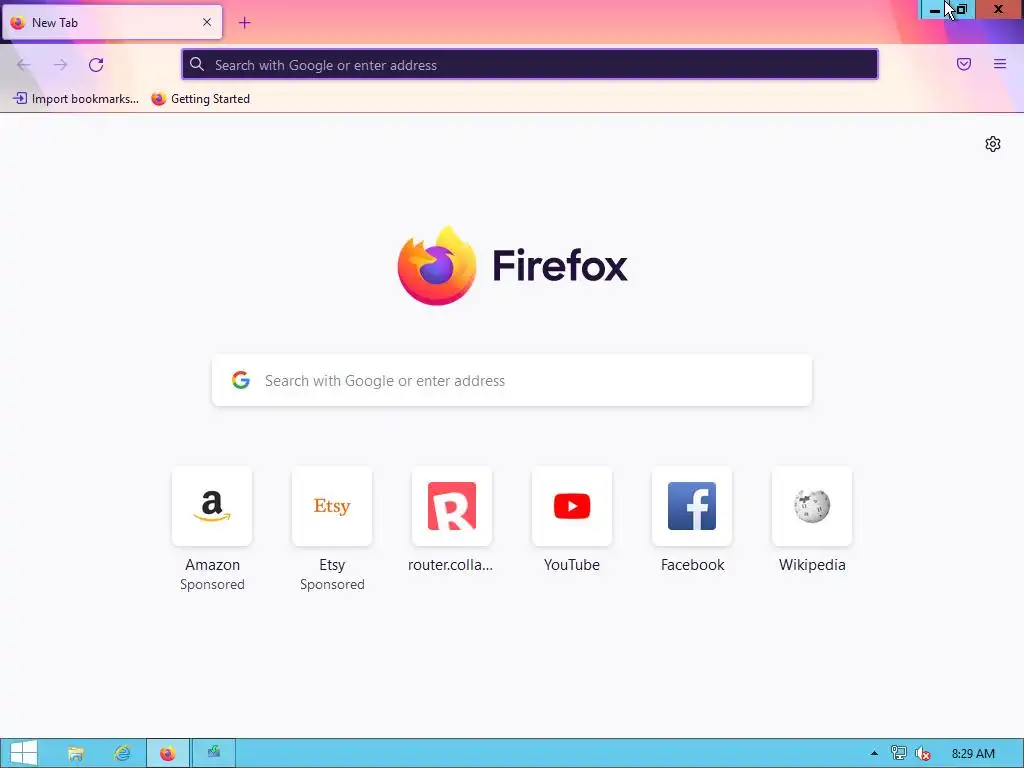
Task: Open Save to Pocket icon
Action: tap(964, 64)
